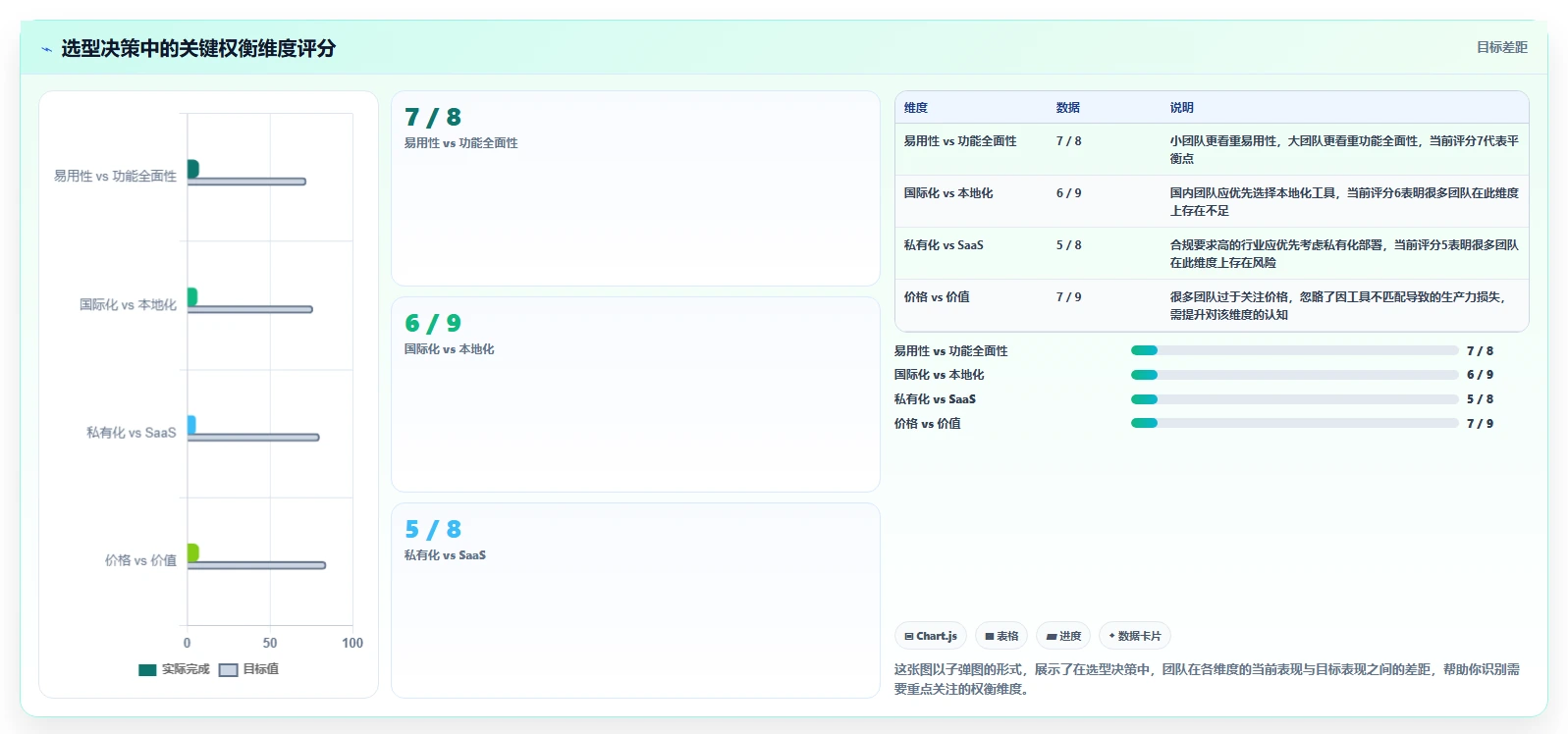
Task: Click the 目标差距 label in header
Action: click(1502, 47)
